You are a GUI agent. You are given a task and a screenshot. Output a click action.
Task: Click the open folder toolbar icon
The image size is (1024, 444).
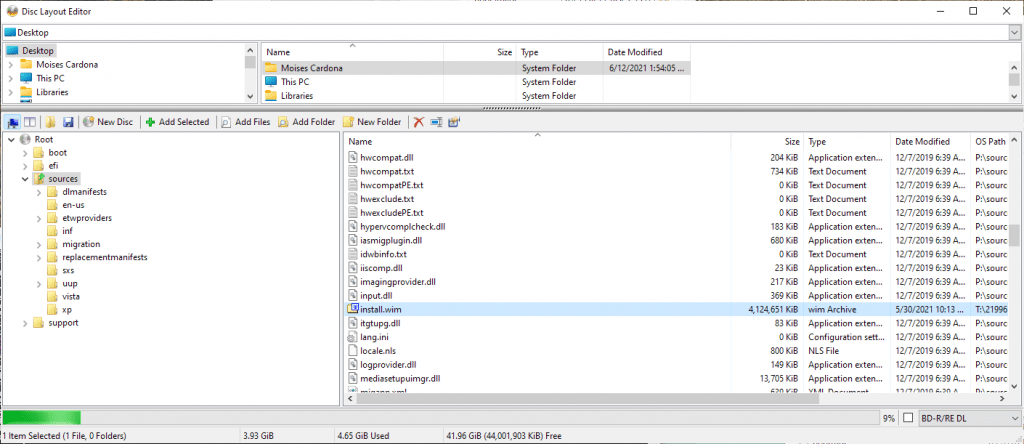[50, 122]
